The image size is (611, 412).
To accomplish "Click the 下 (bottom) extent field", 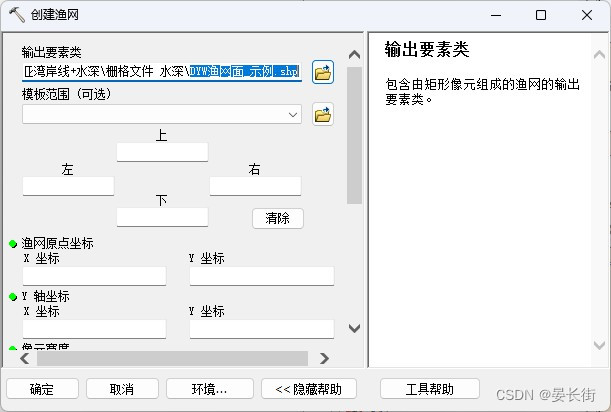I will 162,217.
